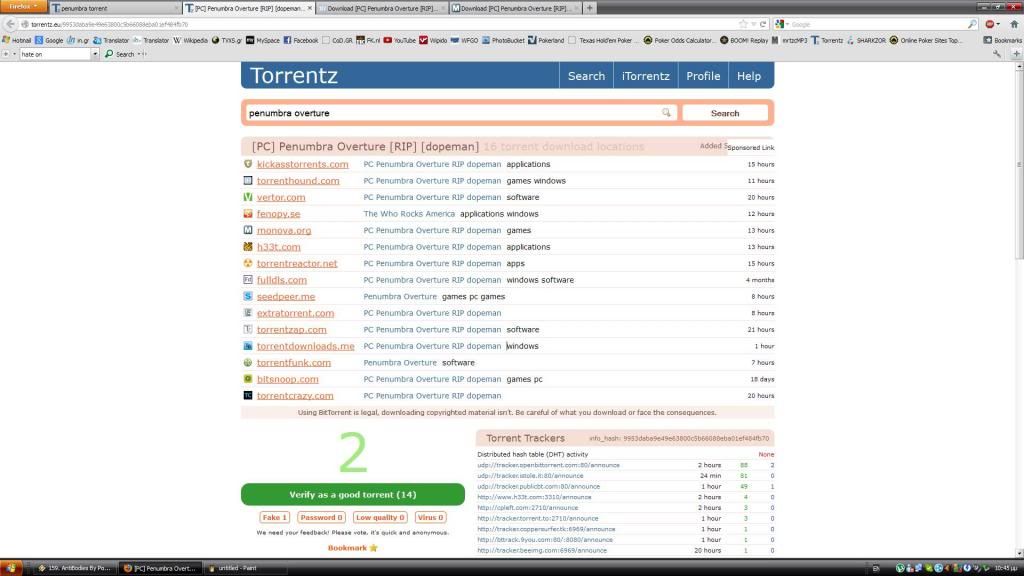Click the torrentzap.com site icon
1024x576 pixels.
(248, 329)
